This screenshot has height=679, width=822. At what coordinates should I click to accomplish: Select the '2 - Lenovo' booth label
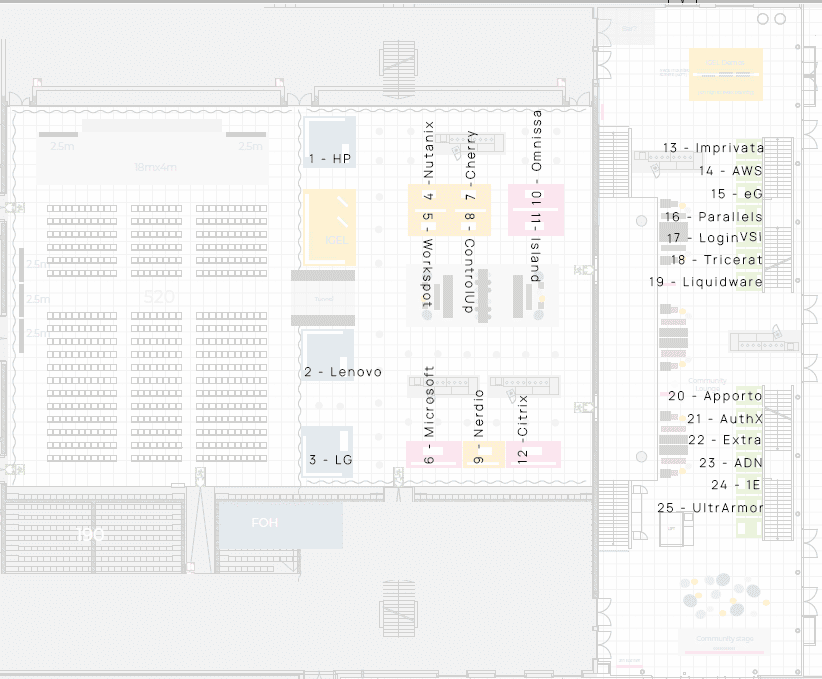coord(343,372)
